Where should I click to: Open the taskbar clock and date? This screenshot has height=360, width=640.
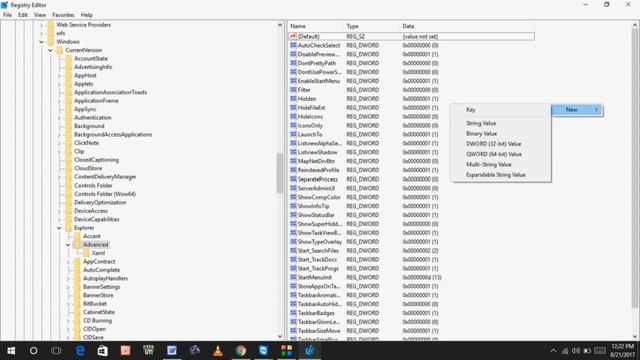(622, 351)
